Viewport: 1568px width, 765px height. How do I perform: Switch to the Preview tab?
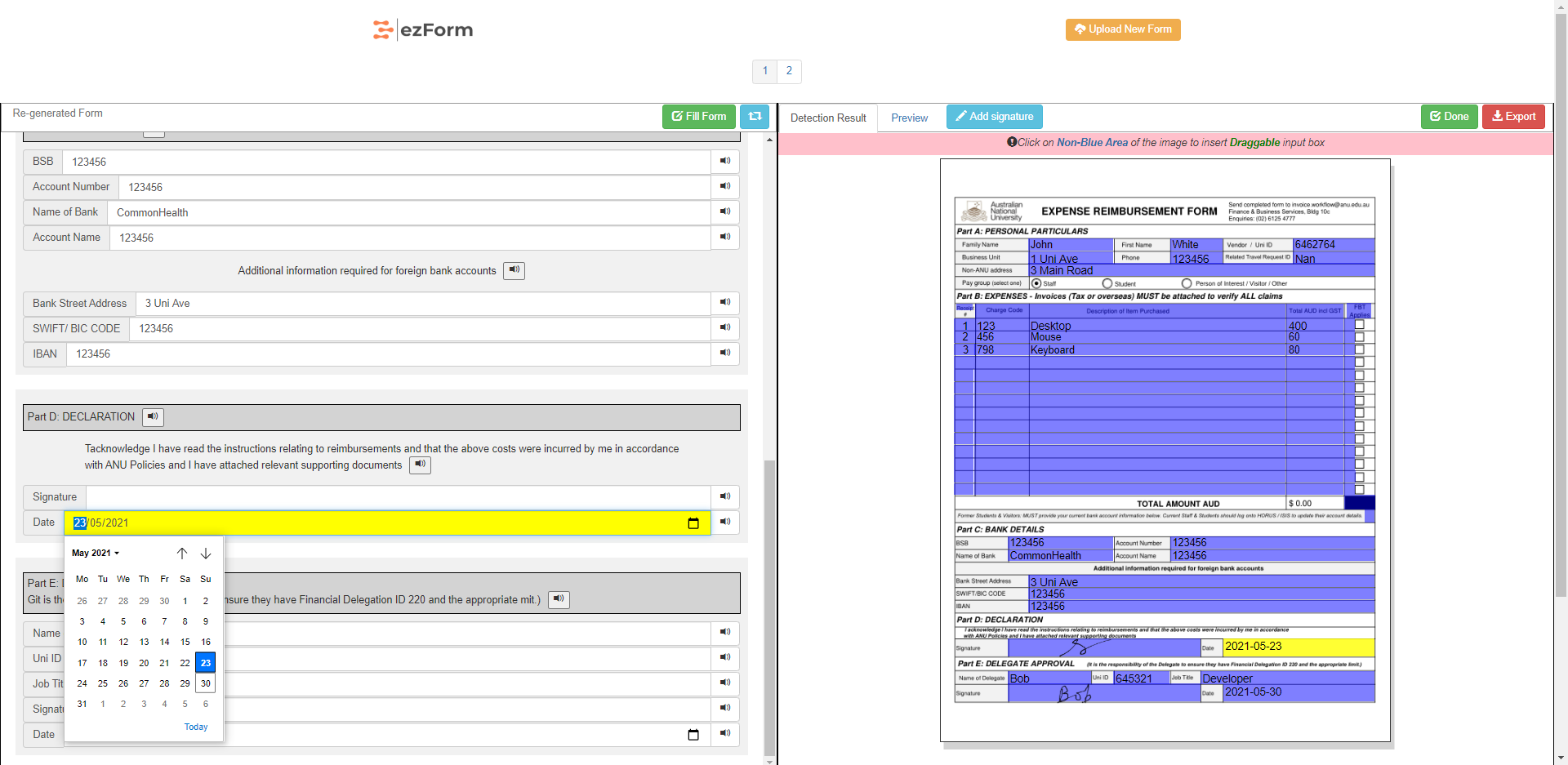pyautogui.click(x=909, y=118)
